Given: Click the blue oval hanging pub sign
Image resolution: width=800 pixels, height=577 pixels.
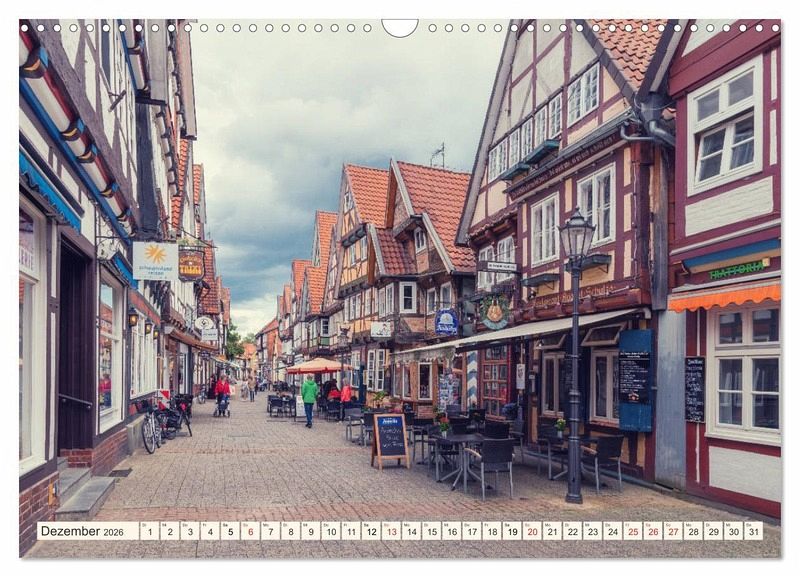Looking at the screenshot, I should tap(446, 322).
